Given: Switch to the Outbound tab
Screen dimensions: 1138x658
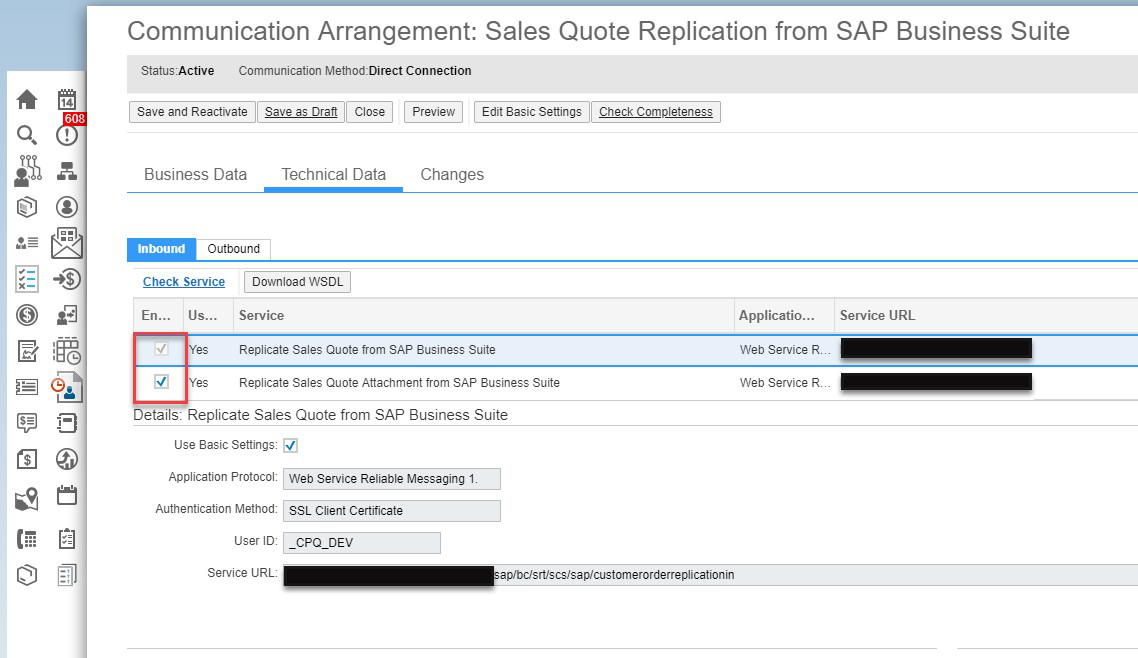Looking at the screenshot, I should 233,249.
